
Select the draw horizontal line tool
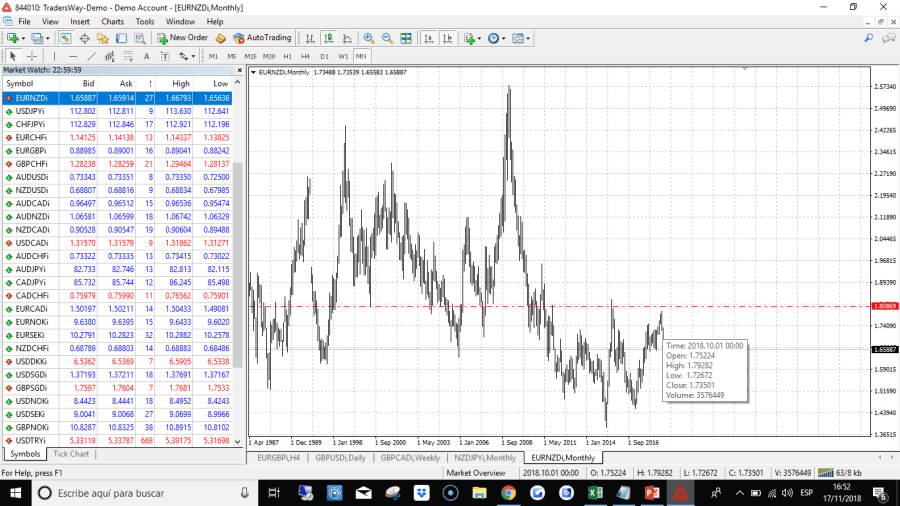(72, 56)
